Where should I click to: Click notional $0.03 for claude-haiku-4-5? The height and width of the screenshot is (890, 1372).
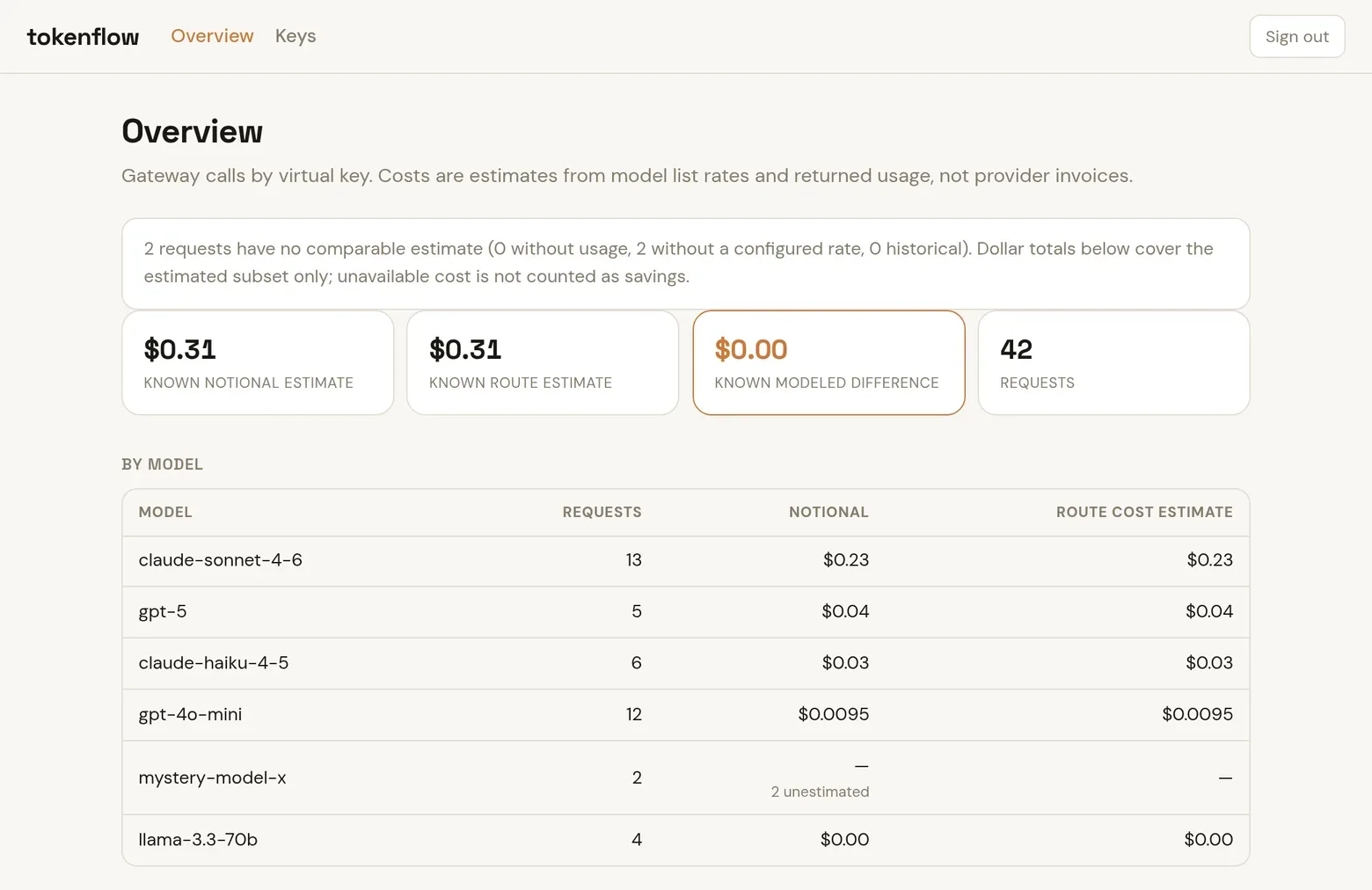tap(845, 663)
